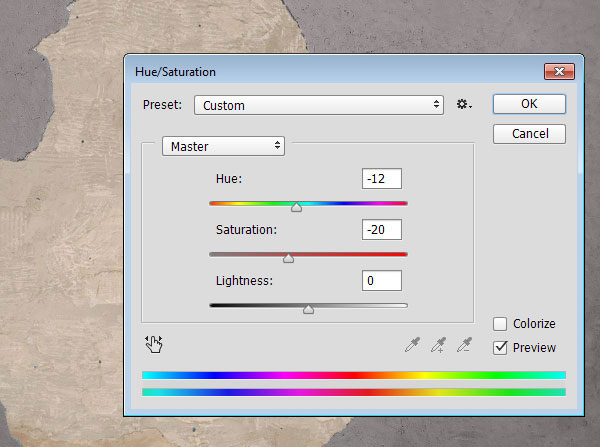This screenshot has width=600, height=447.
Task: Click the top input color spectrum bar
Action: click(354, 375)
